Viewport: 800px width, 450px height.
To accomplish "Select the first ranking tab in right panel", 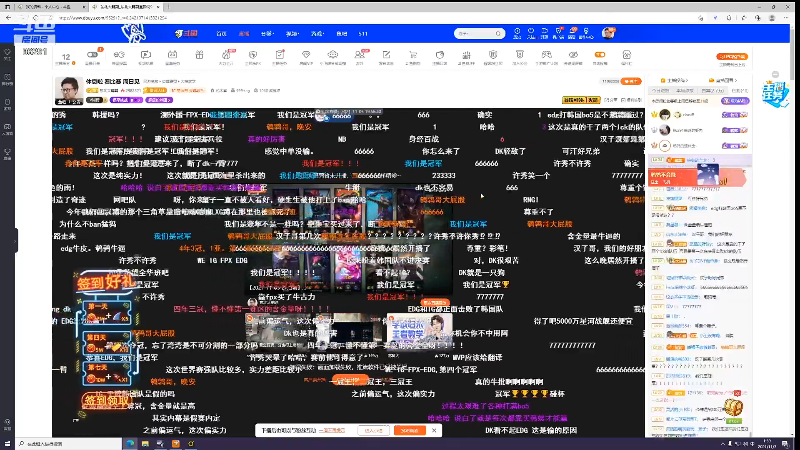I will tap(661, 90).
